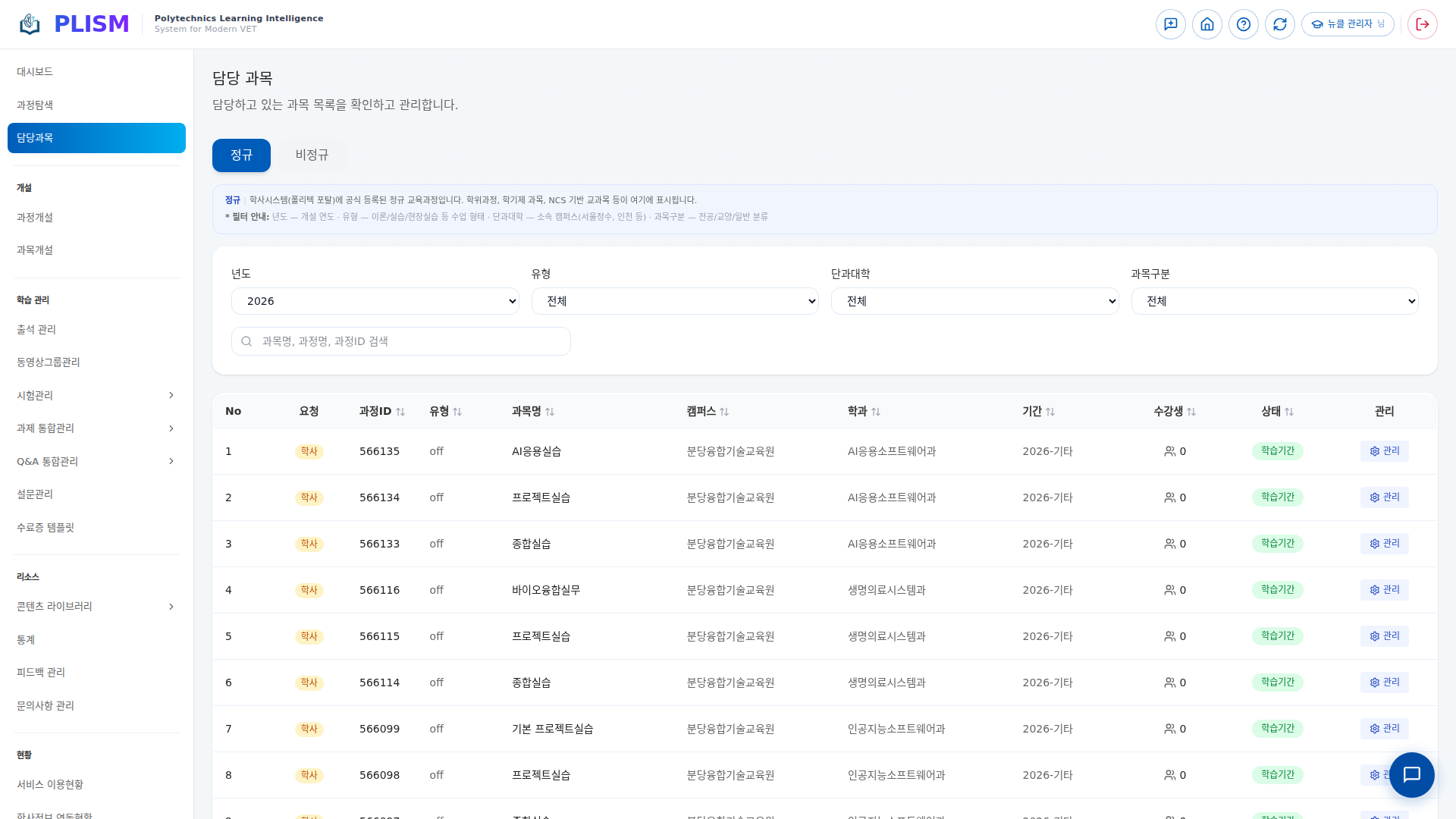Click the course search input field
Screen dimensions: 1456x819
click(x=400, y=341)
